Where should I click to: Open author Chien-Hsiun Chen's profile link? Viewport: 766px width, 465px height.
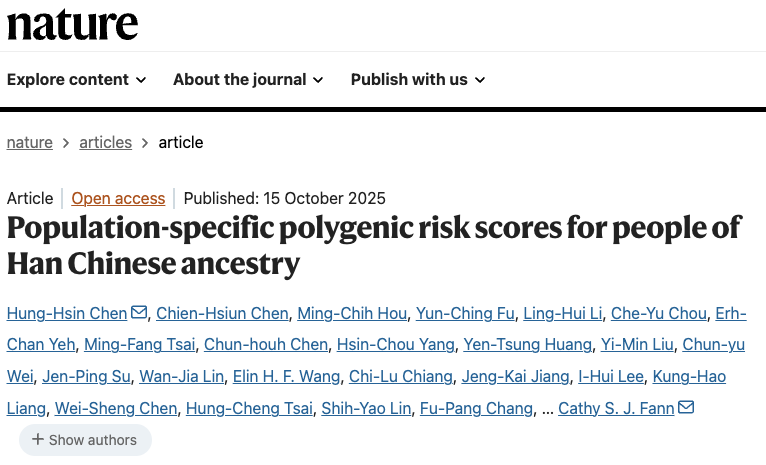(x=222, y=314)
